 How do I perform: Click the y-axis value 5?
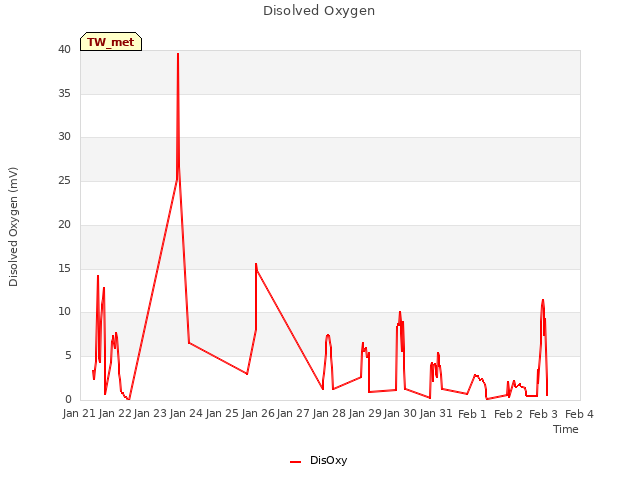click(68, 356)
